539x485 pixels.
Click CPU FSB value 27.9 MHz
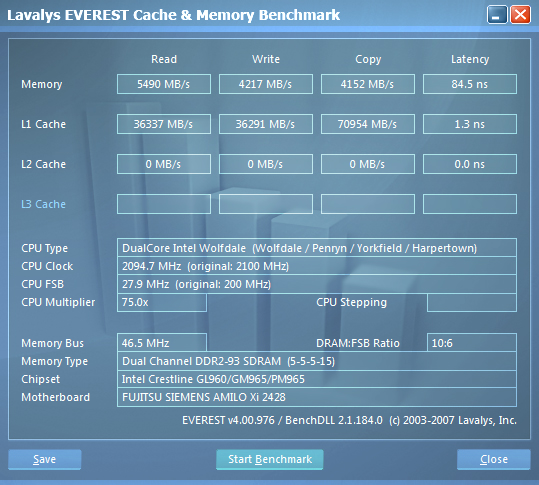(317, 284)
